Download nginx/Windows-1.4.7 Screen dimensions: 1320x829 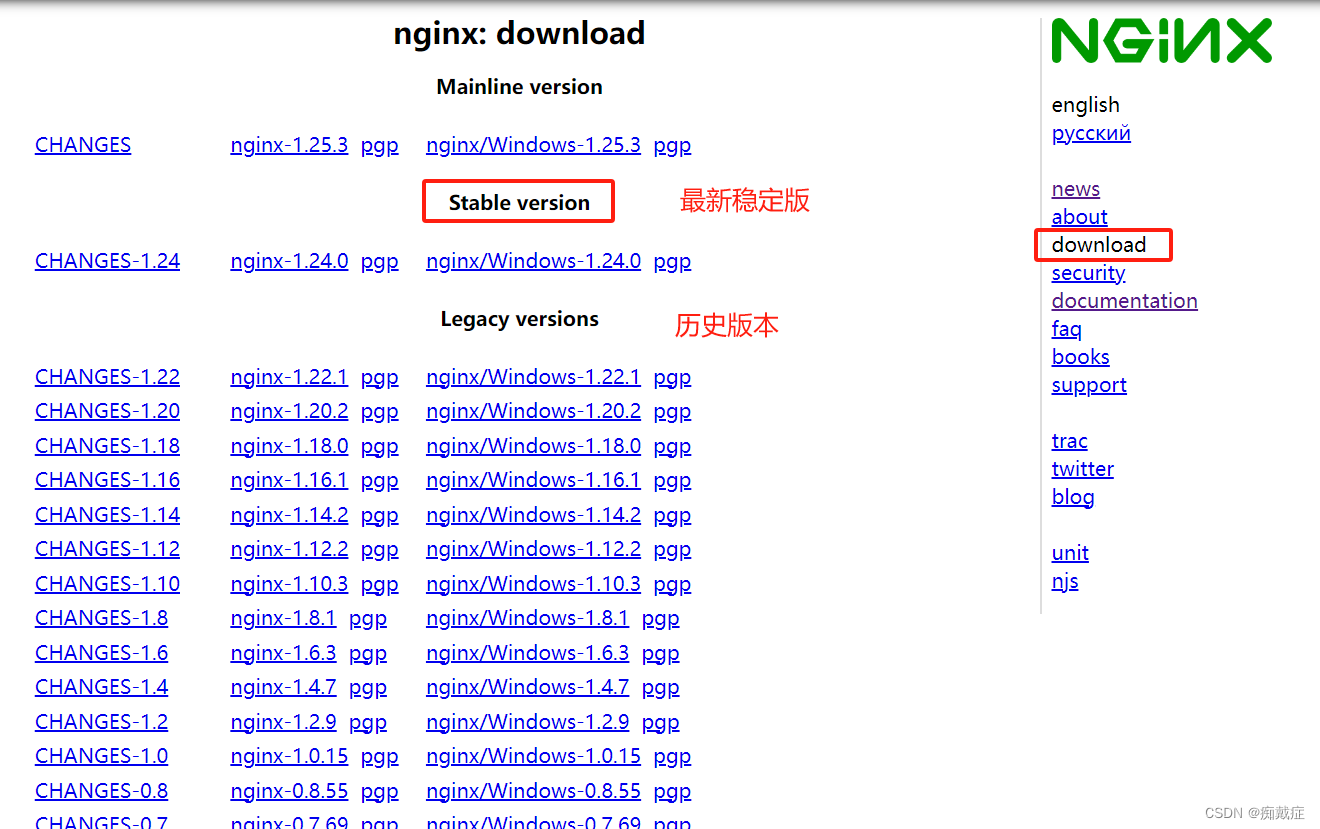coord(527,687)
